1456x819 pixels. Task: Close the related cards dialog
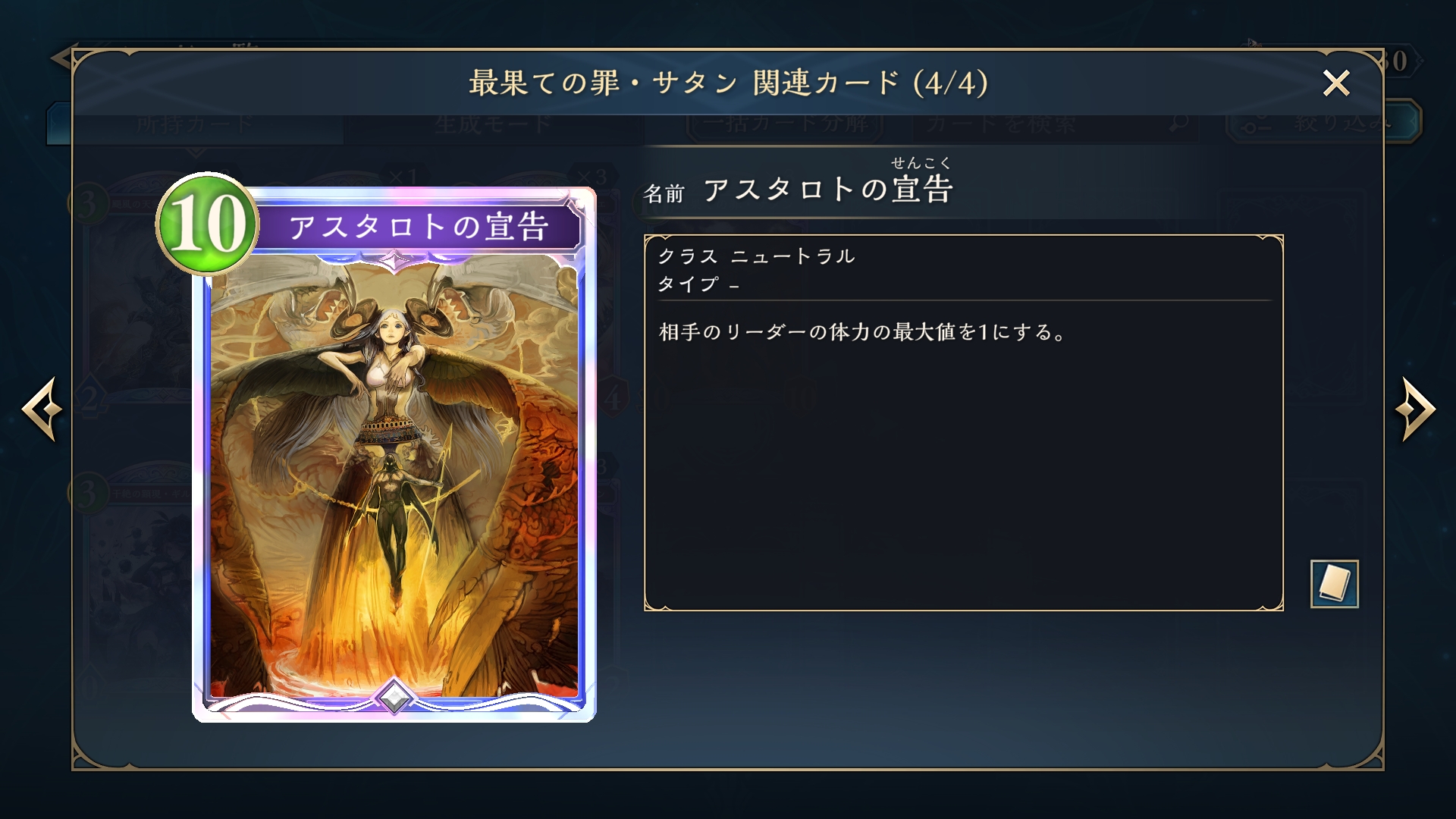[1336, 83]
